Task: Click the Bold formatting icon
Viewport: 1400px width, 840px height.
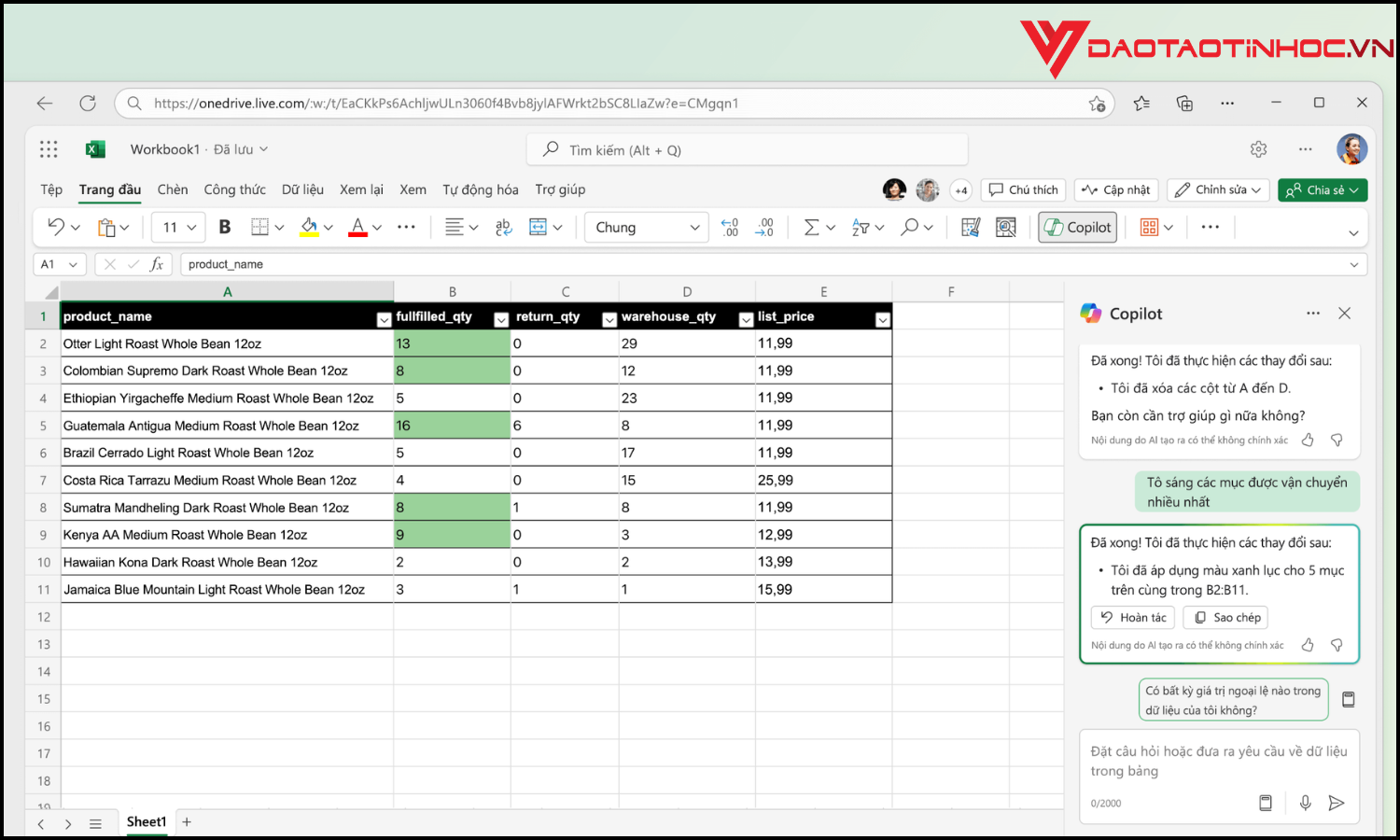Action: tap(224, 227)
